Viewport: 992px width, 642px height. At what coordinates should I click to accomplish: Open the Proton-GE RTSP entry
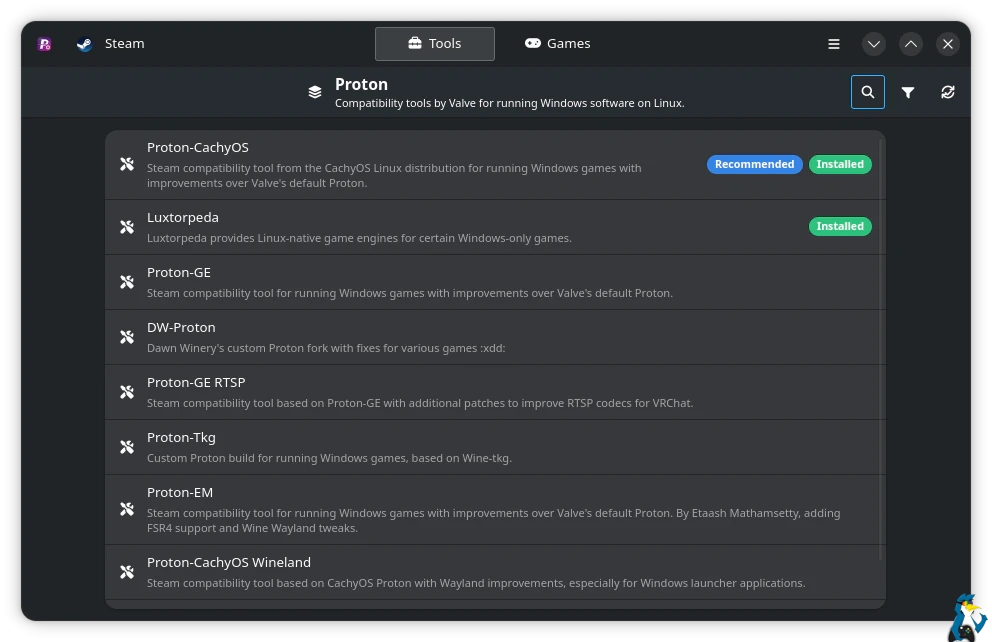(x=495, y=392)
